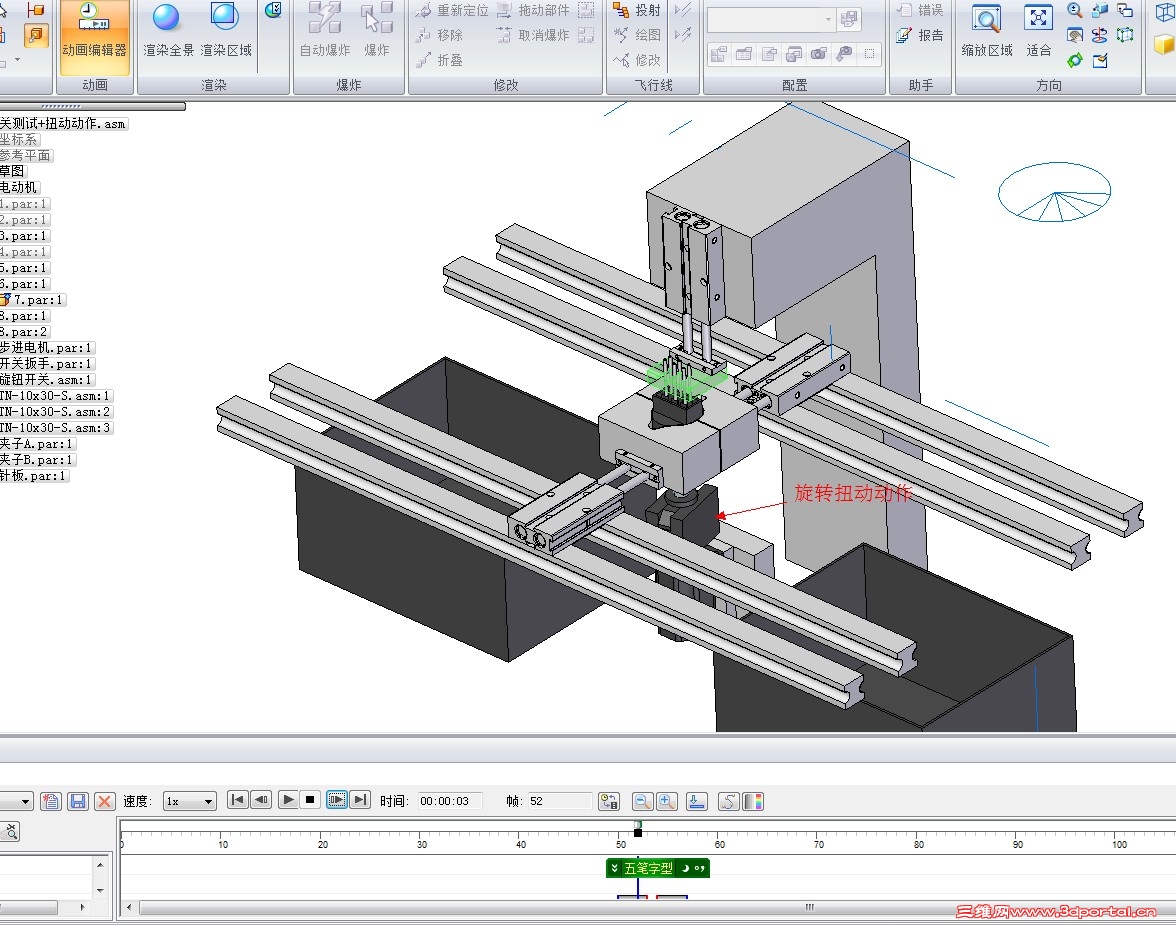Select 步进电机.par:1 in the tree
This screenshot has height=925, width=1176.
(45, 348)
